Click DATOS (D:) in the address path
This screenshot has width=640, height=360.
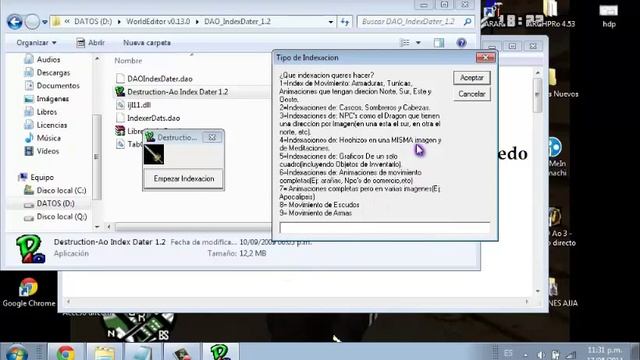pyautogui.click(x=93, y=22)
